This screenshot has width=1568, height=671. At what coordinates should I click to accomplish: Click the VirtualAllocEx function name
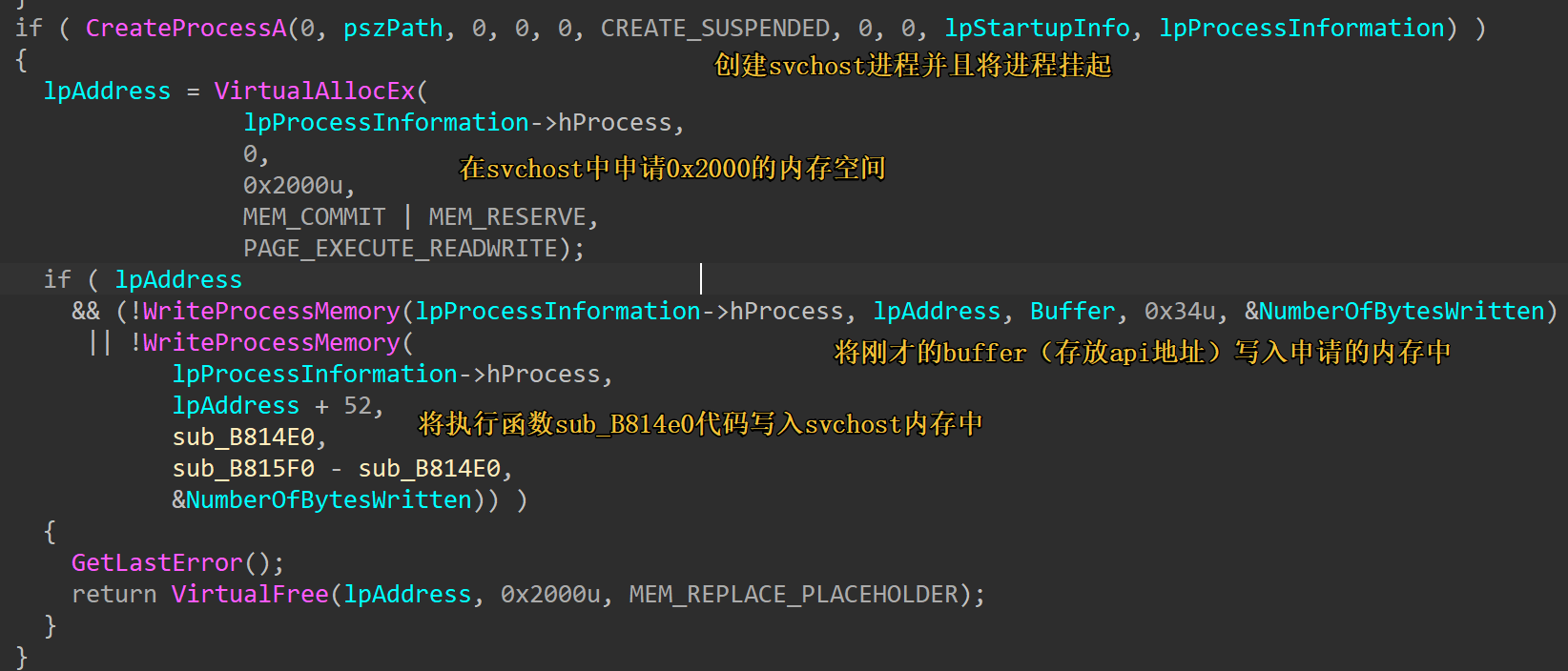(x=315, y=91)
